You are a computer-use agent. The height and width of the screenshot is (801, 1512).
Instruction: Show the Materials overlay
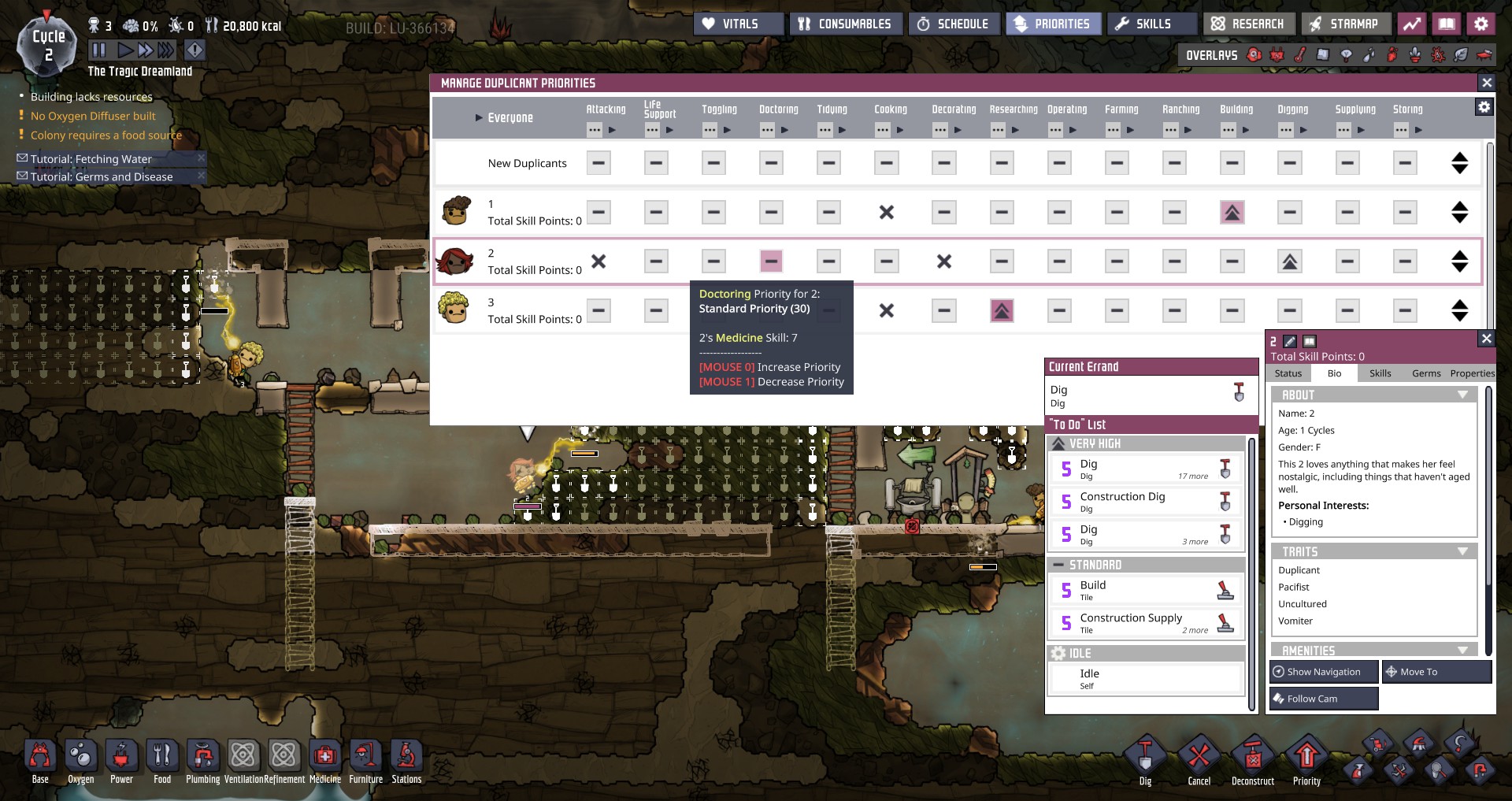[1323, 55]
